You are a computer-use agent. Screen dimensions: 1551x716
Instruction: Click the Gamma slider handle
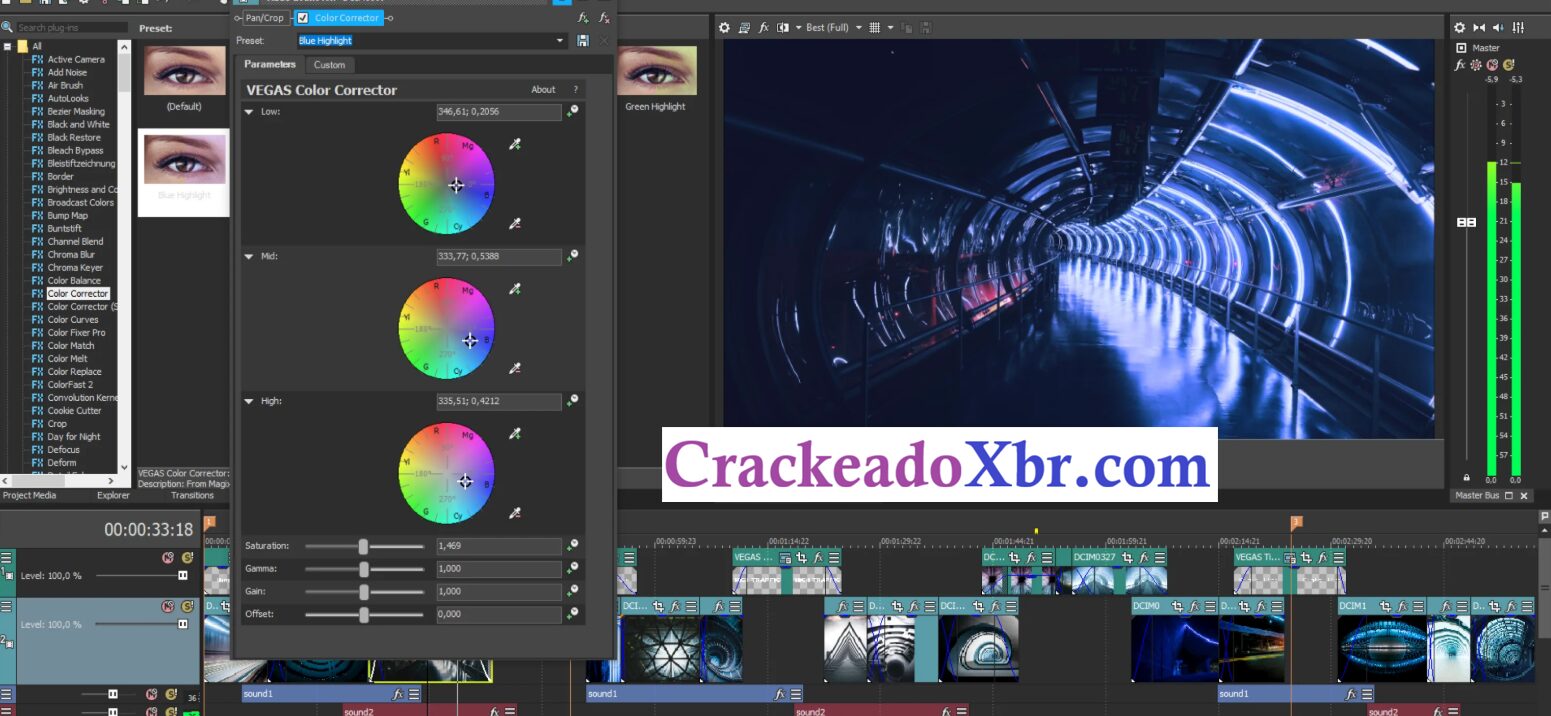[363, 569]
